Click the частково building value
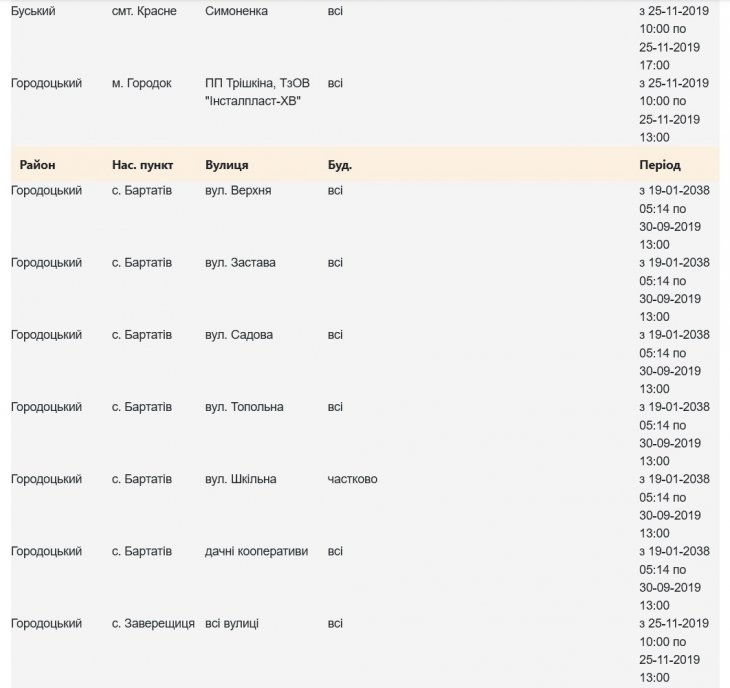Screen dimensions: 730x688 point(352,479)
